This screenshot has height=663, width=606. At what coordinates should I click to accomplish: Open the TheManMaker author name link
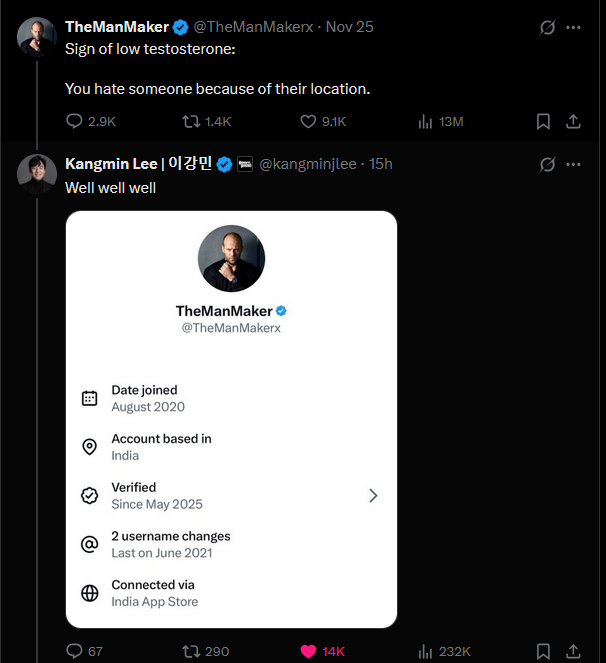point(116,27)
